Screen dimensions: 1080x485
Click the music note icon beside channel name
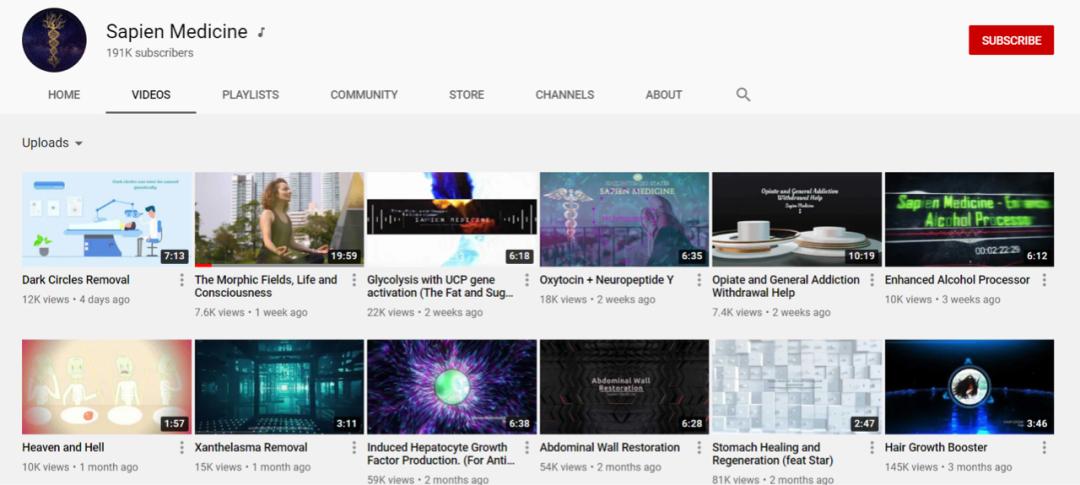coord(261,32)
